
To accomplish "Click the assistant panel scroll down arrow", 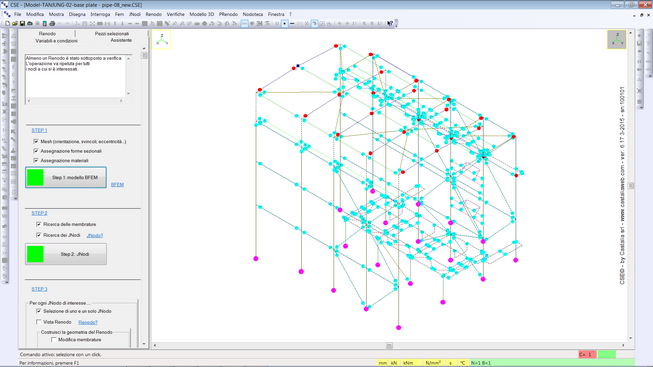I will point(144,344).
